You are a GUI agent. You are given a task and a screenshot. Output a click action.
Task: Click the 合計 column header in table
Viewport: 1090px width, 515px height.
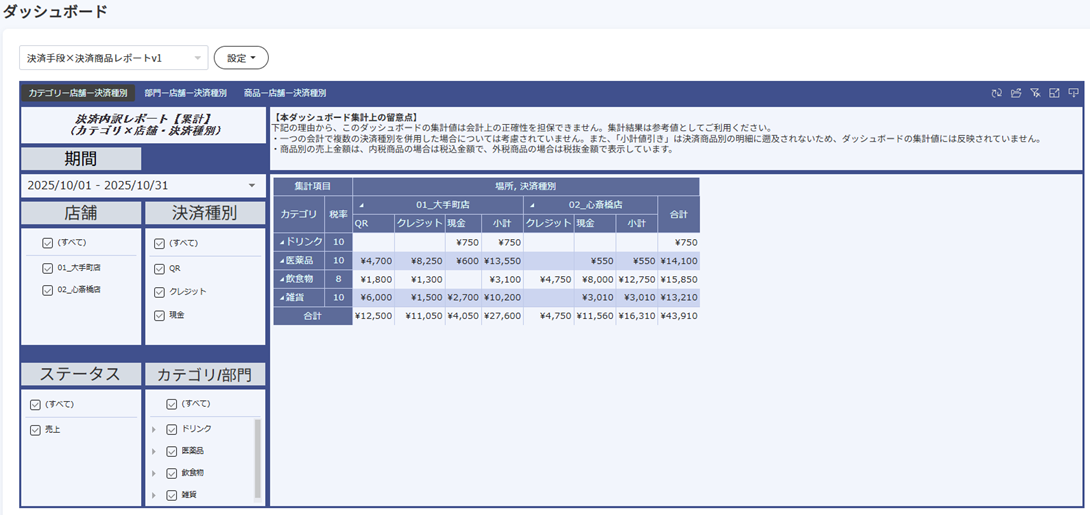(678, 214)
